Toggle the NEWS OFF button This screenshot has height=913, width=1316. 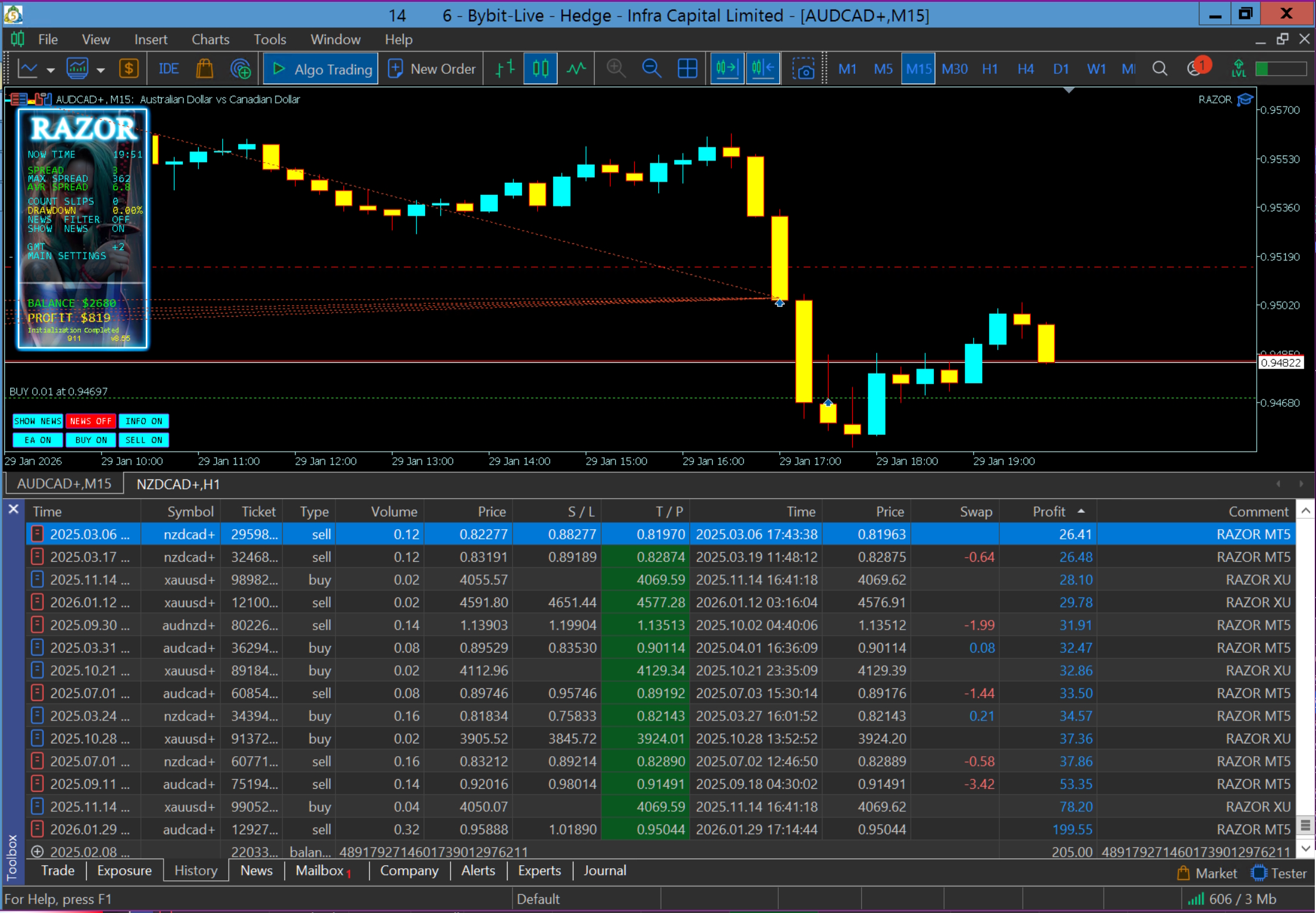pyautogui.click(x=90, y=421)
